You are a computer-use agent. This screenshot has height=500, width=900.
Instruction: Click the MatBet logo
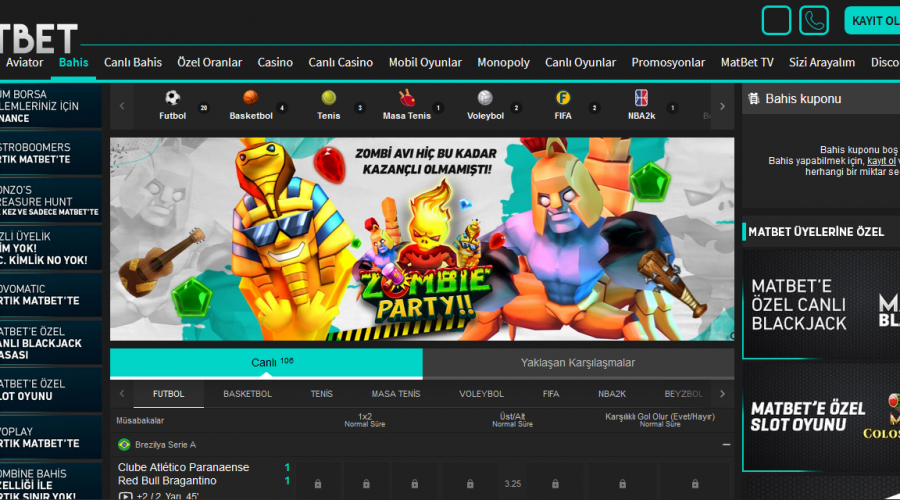(x=38, y=39)
